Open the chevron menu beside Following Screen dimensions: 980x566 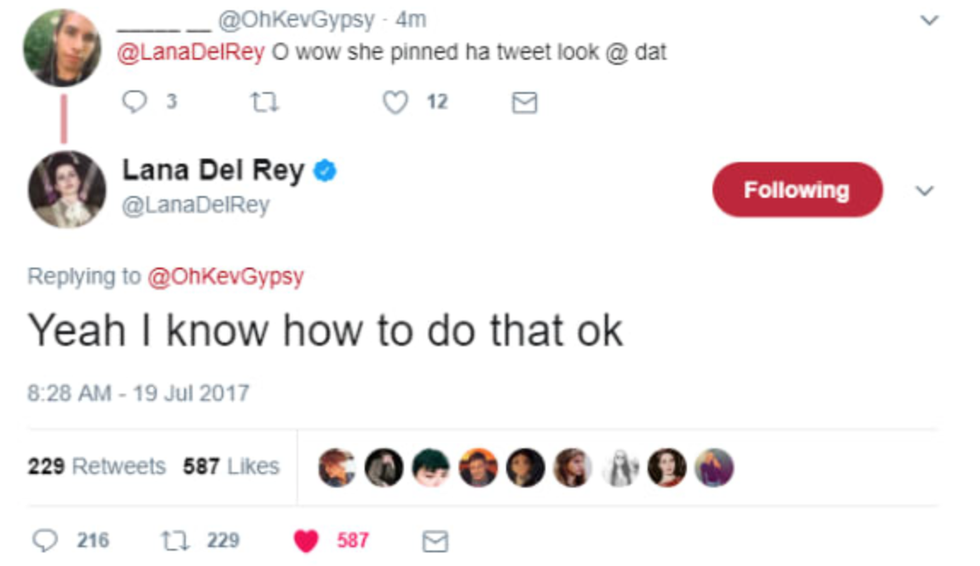click(925, 191)
